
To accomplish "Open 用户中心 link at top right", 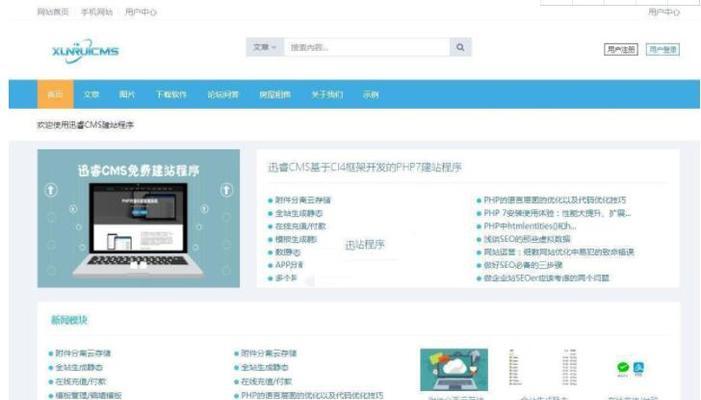I will pos(664,12).
